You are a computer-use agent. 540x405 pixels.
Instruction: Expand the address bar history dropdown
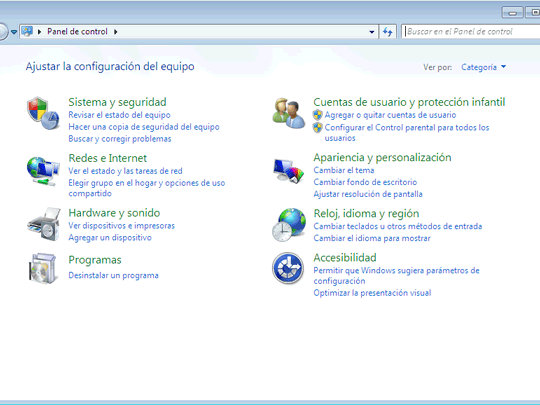point(372,32)
